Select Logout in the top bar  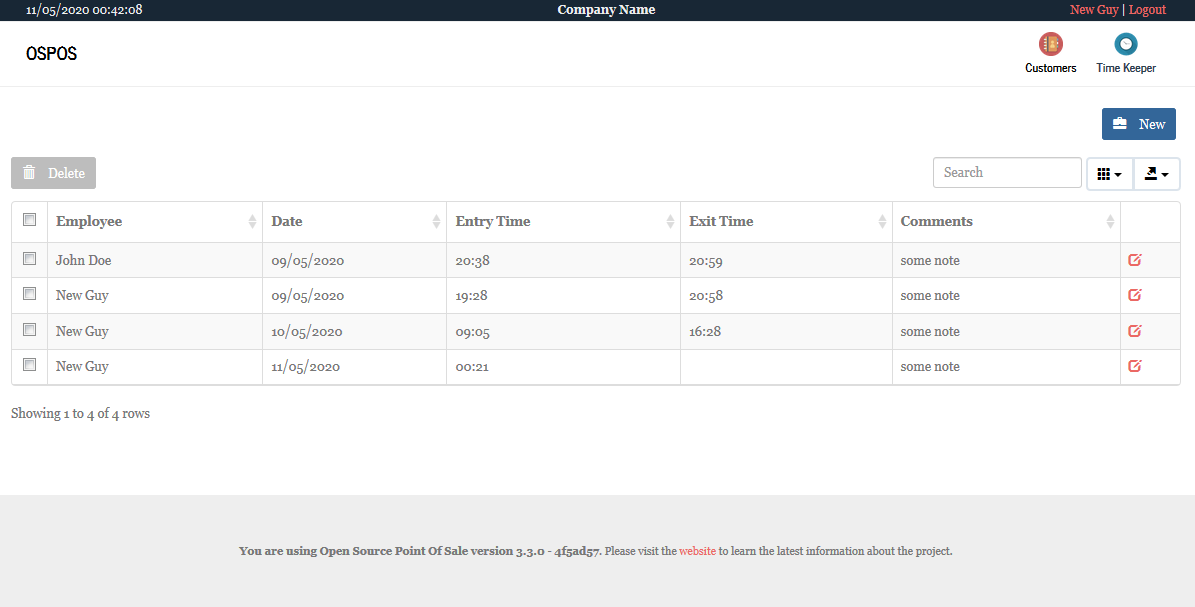[x=1147, y=9]
